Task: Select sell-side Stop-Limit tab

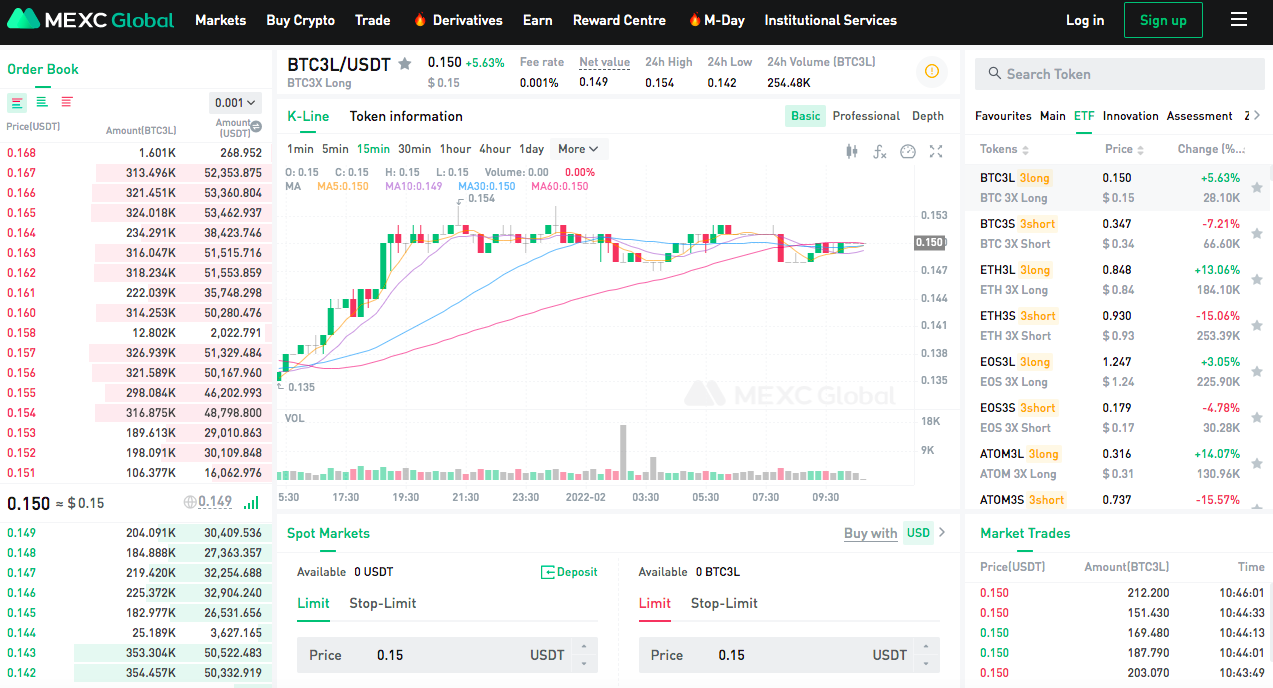Action: click(x=724, y=603)
